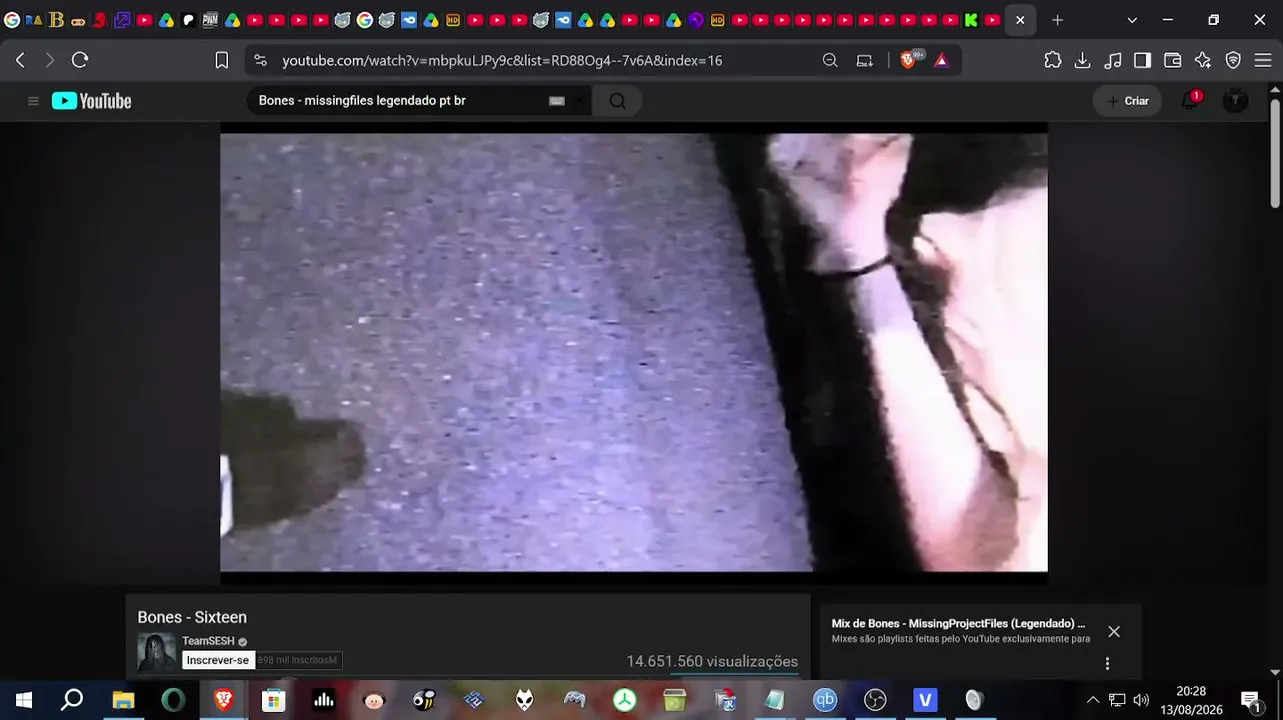
Task: Open the browser main hamburger menu
Action: 1262,60
